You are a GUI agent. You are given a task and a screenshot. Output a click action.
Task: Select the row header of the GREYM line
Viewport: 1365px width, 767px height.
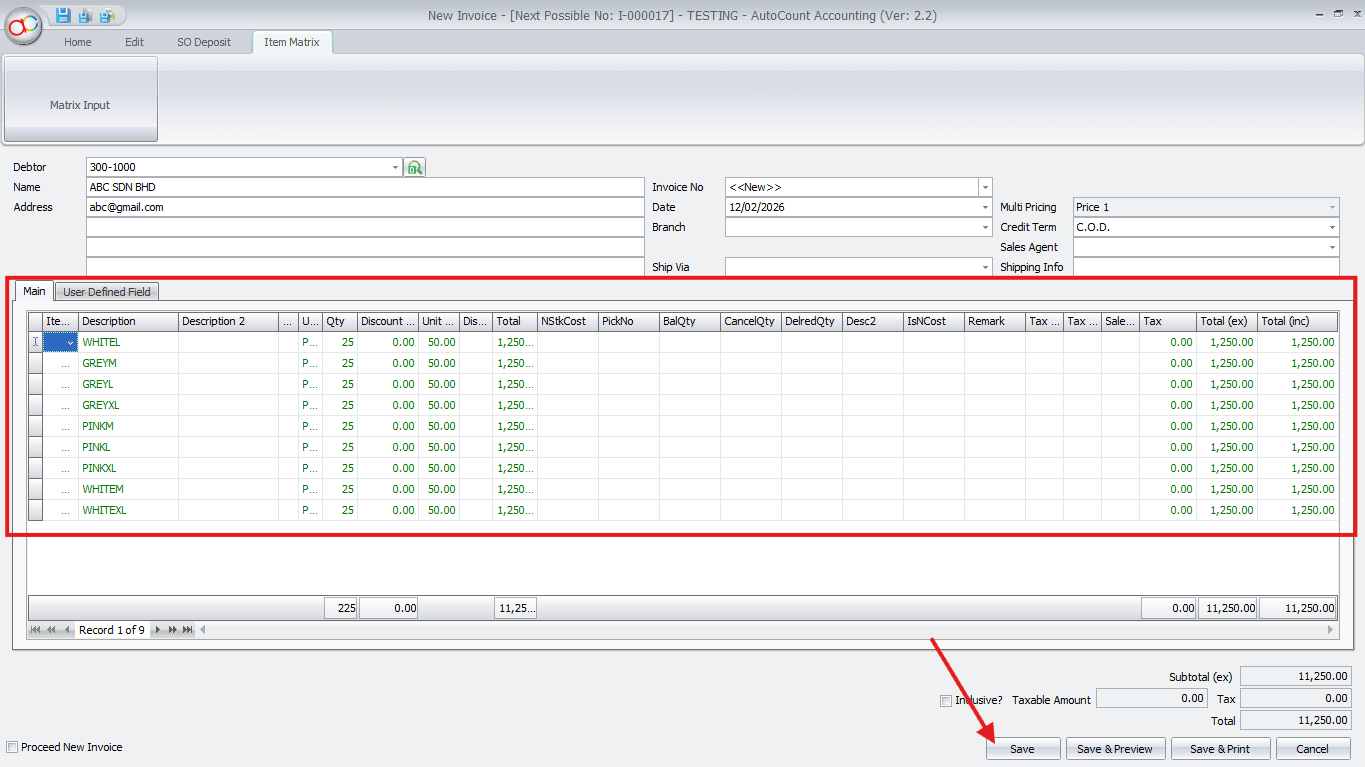coord(35,364)
